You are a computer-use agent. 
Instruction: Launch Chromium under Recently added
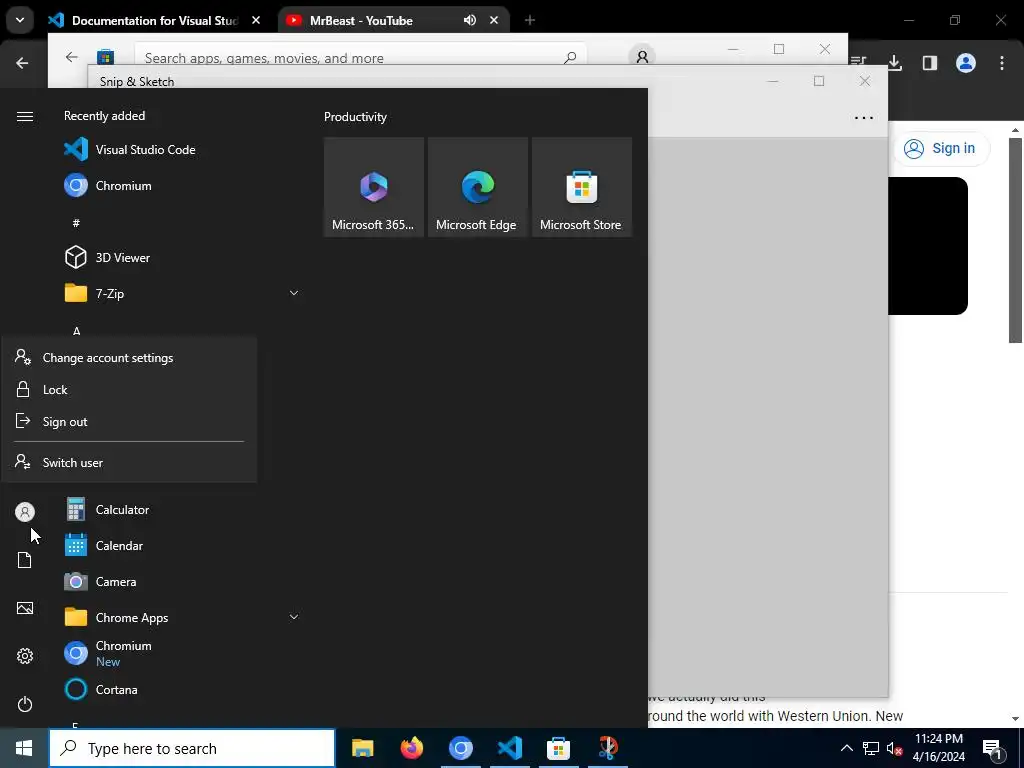[182, 185]
